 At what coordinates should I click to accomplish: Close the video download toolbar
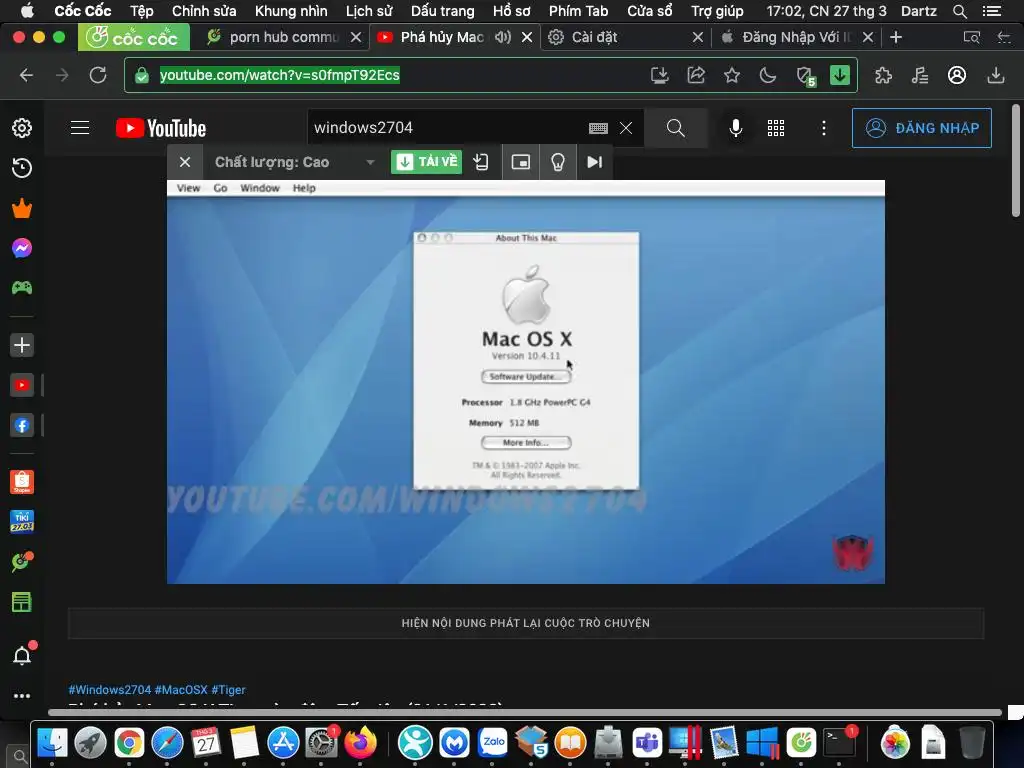tap(185, 162)
